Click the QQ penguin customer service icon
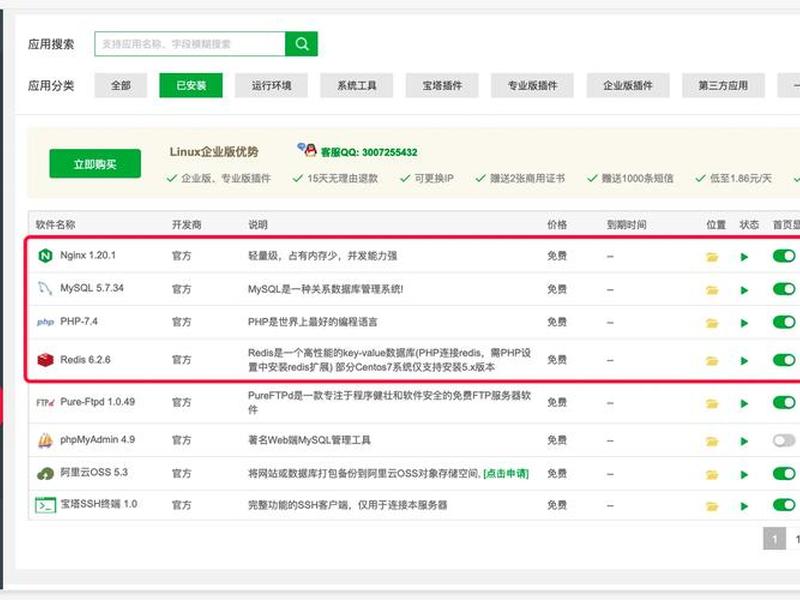 307,149
